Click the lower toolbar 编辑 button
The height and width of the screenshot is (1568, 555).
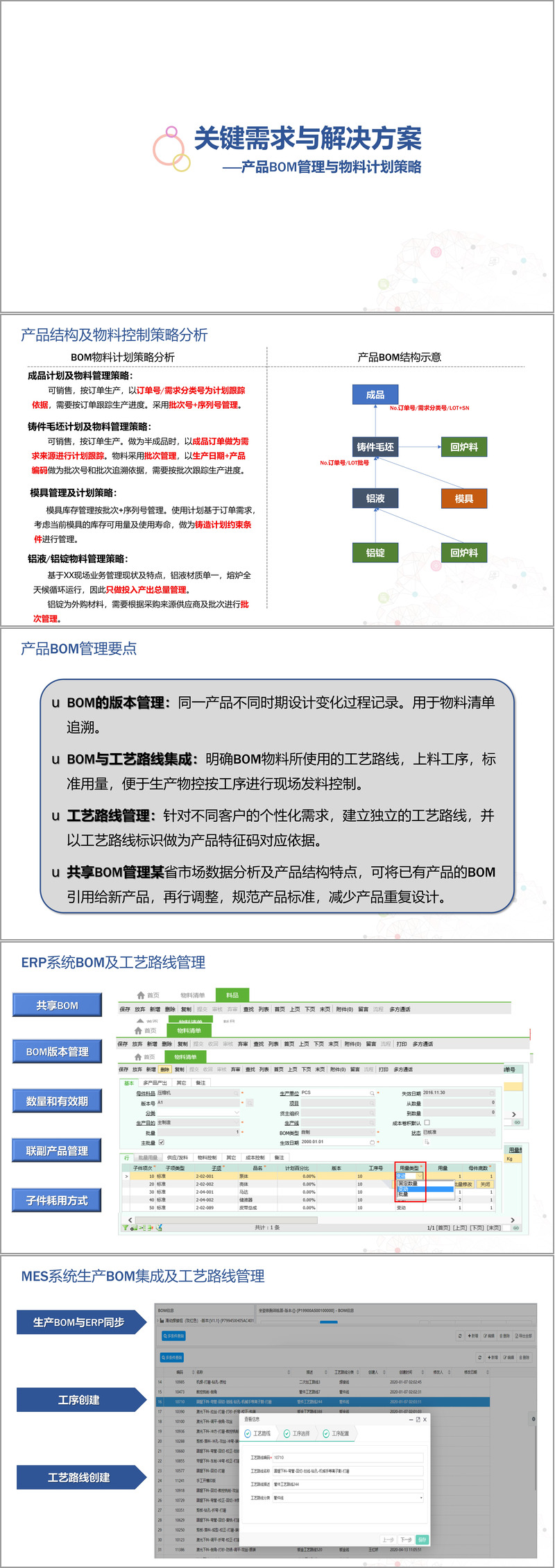[x=509, y=1357]
